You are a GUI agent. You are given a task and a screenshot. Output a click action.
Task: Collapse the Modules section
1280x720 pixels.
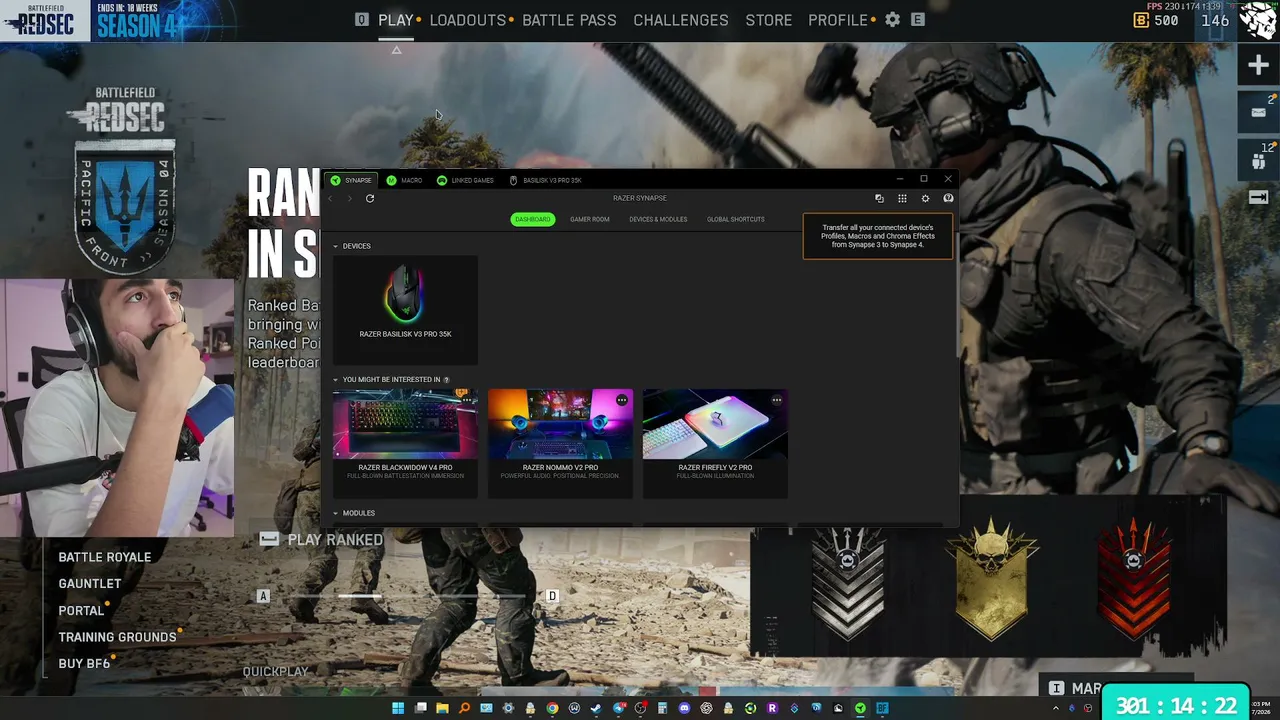336,513
